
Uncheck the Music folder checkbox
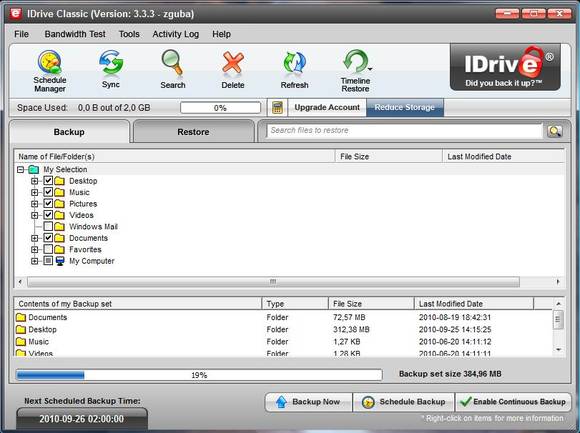48,192
